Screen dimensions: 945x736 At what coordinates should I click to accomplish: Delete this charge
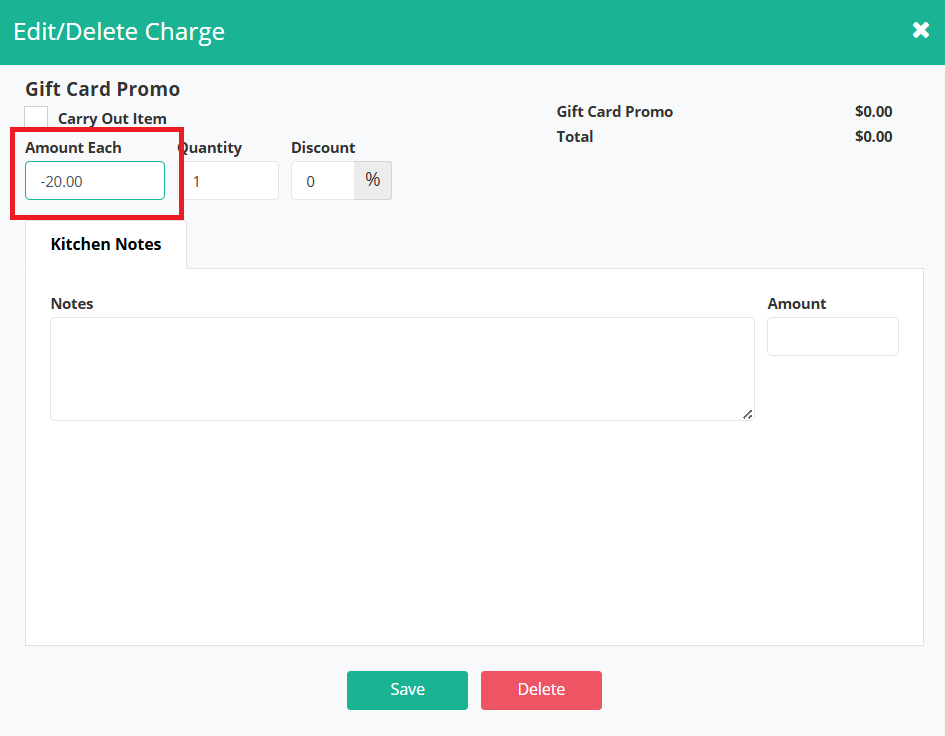[541, 690]
